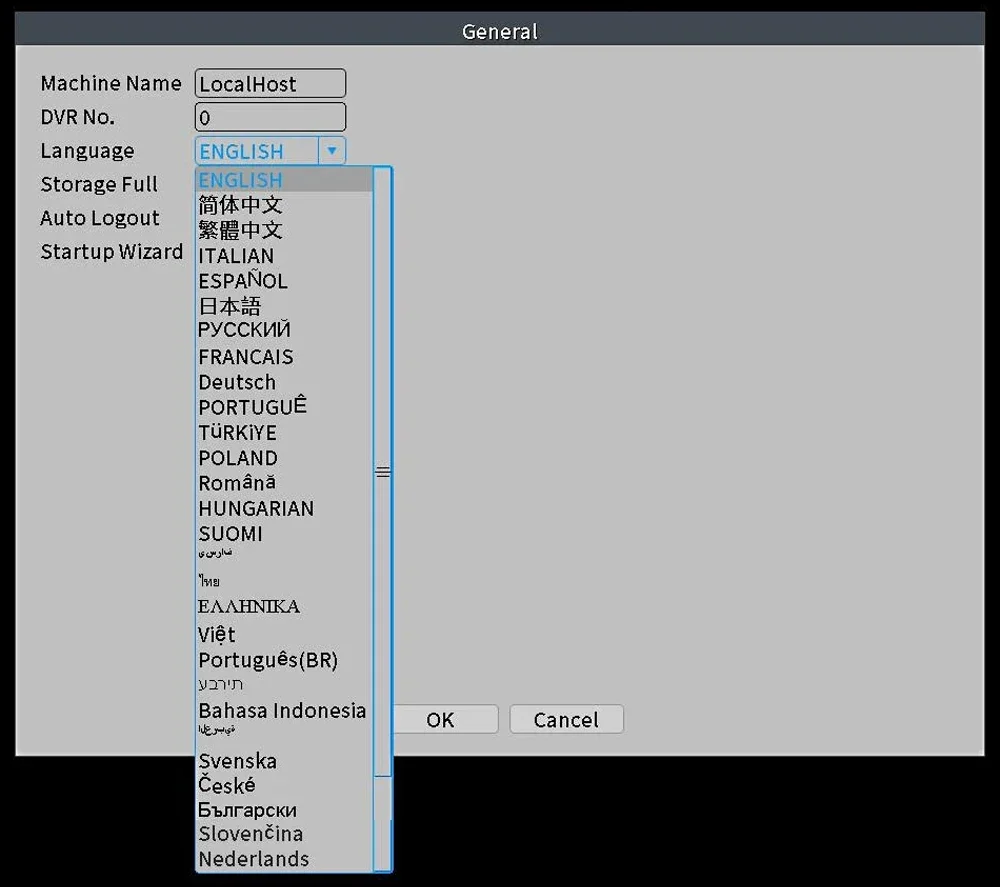Pick ITALIAN from the dropdown list

pyautogui.click(x=236, y=256)
